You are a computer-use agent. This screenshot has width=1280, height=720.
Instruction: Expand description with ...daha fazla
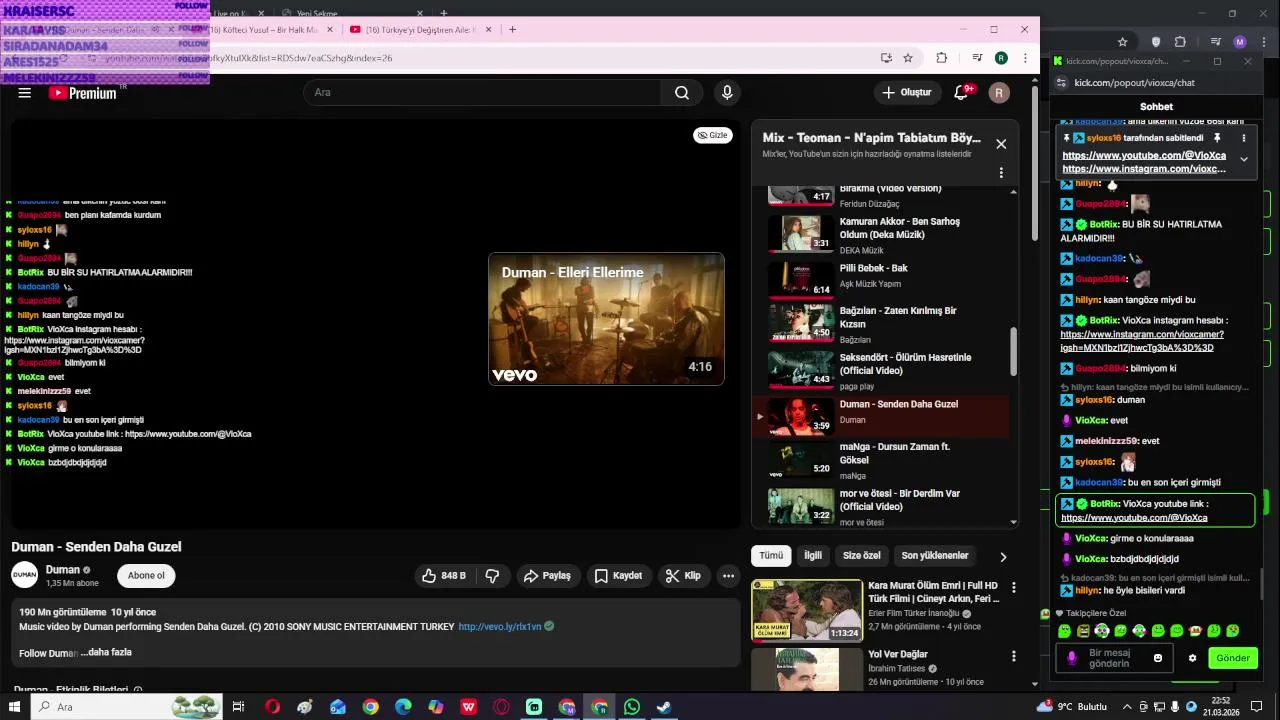[107, 652]
